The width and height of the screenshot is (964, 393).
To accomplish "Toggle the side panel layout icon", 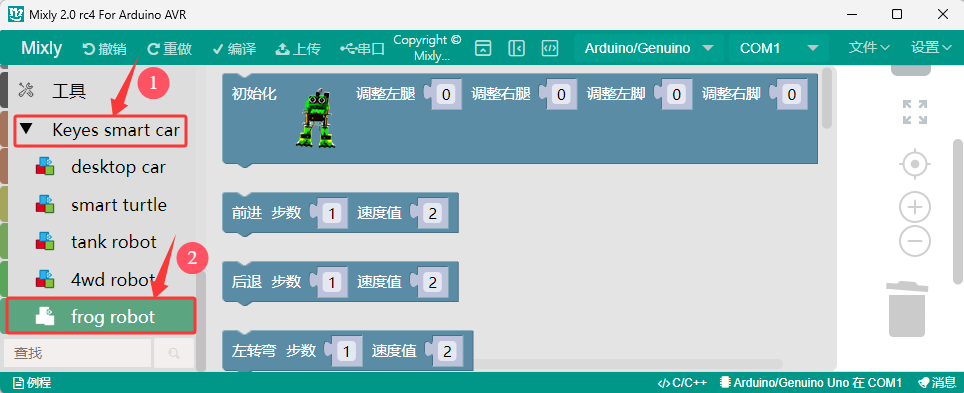I will (x=516, y=49).
